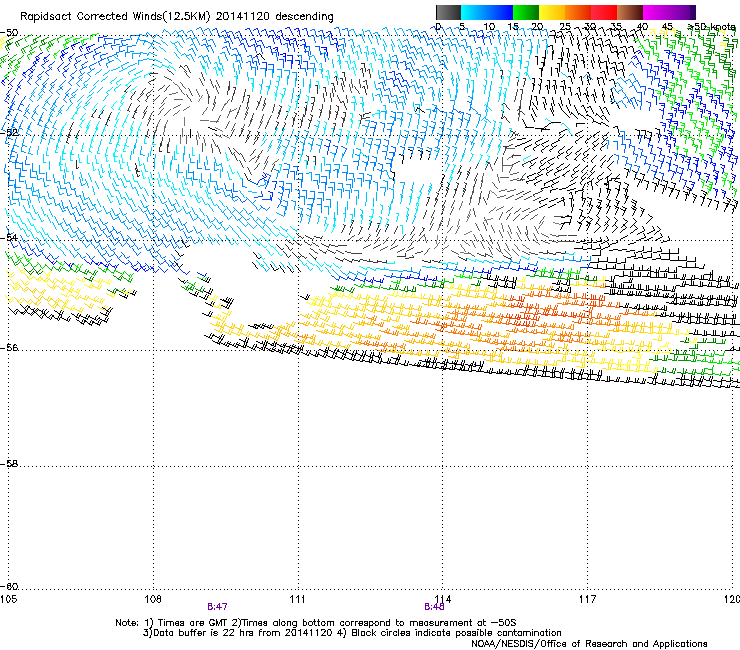Click the -52 latitude axis label

tap(9, 133)
